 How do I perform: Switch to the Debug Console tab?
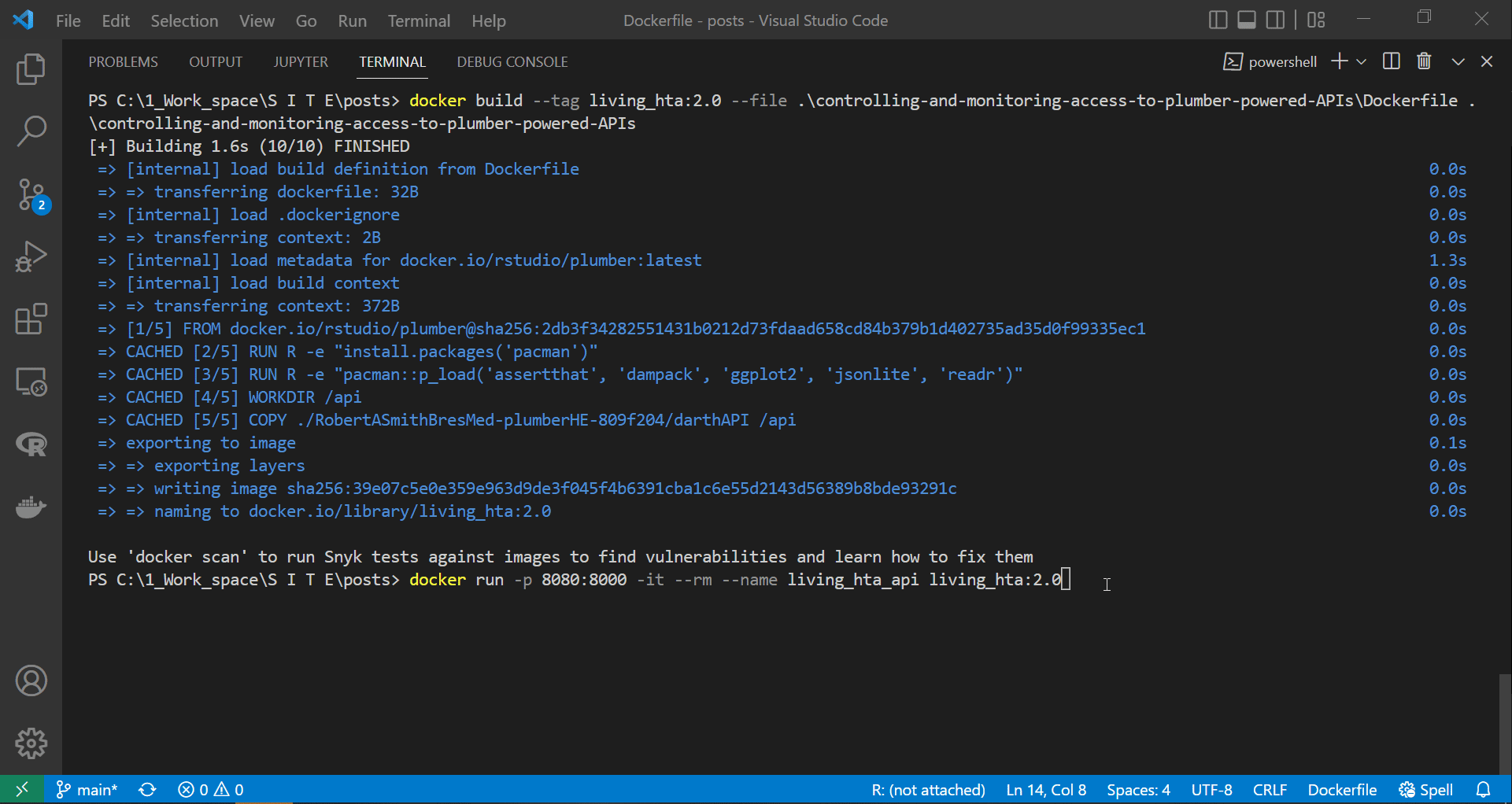[x=512, y=61]
